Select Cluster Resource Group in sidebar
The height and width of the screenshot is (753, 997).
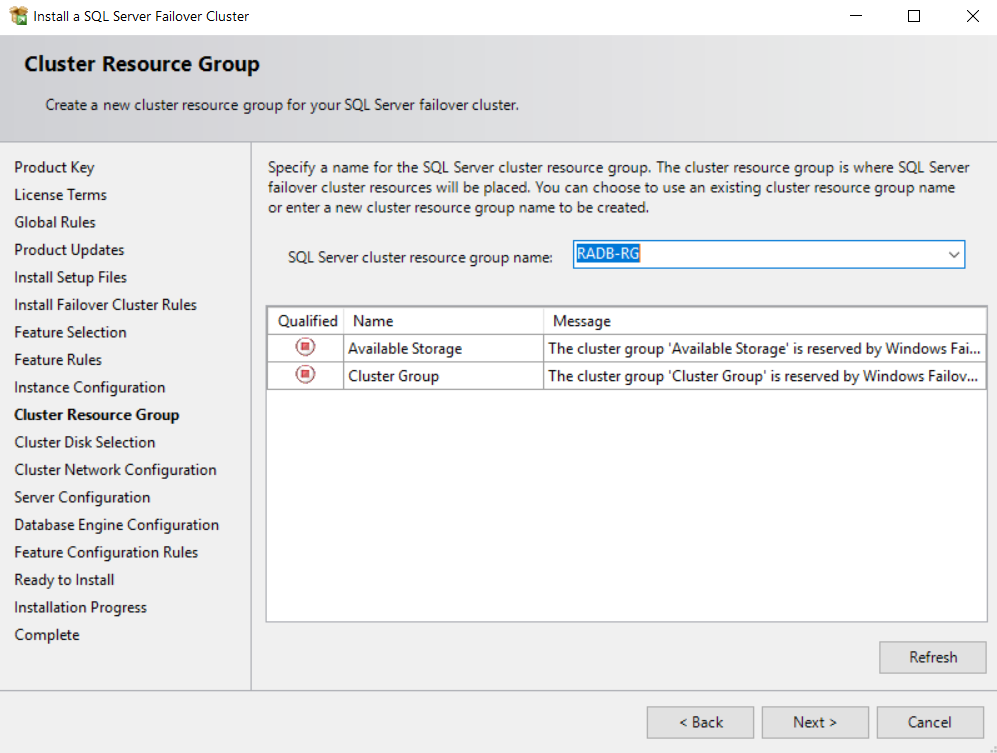tap(97, 415)
